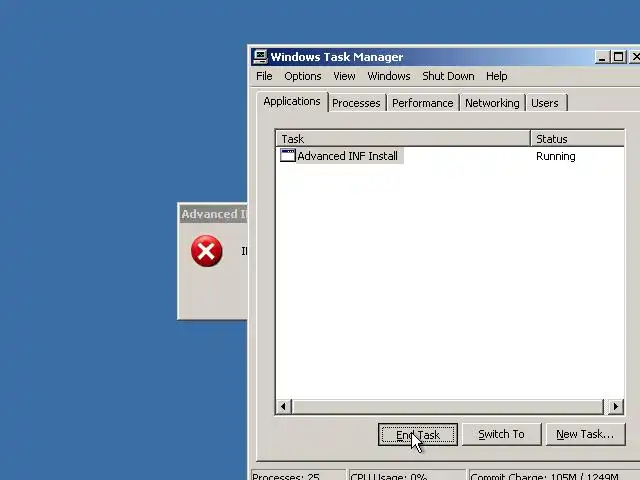Select the Applications tab
The width and height of the screenshot is (640, 480).
[x=292, y=101]
